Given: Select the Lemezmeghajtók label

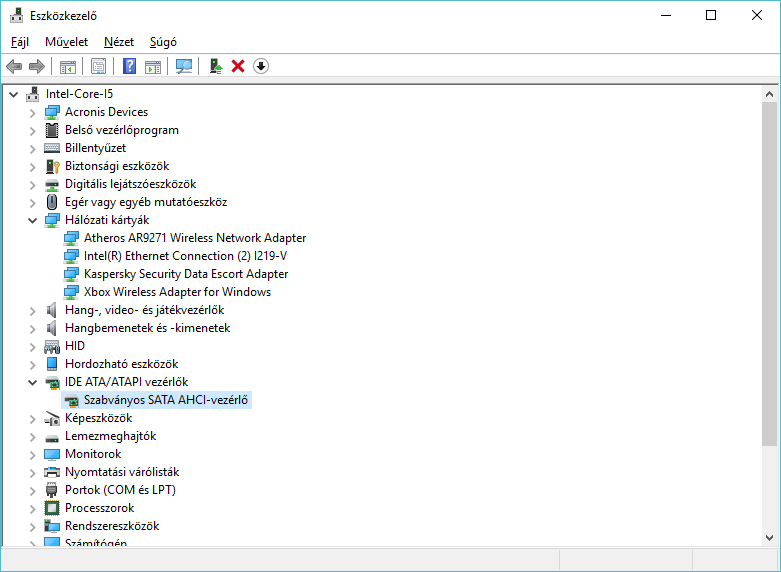Looking at the screenshot, I should point(111,436).
